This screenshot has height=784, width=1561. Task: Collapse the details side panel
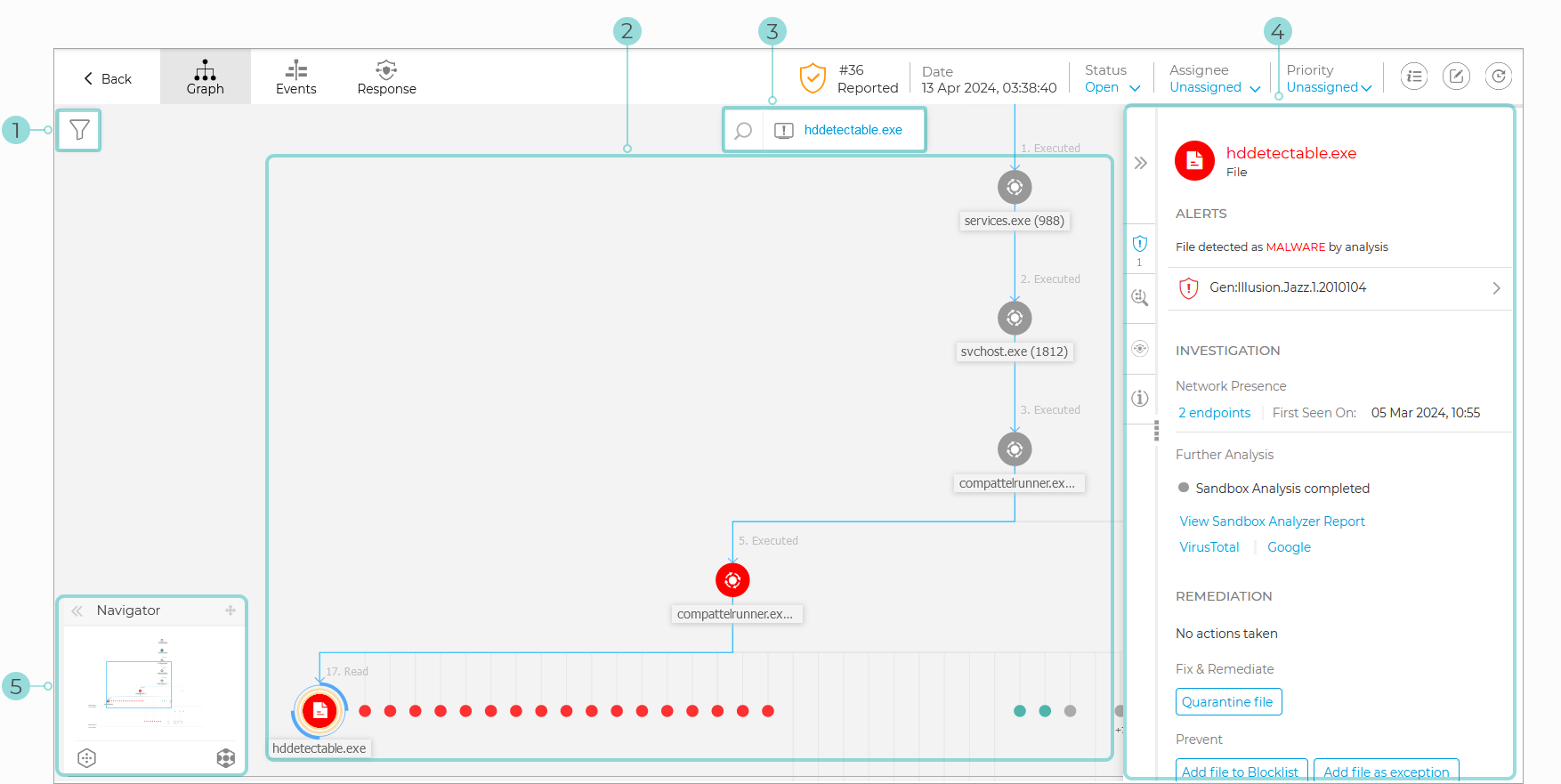[x=1140, y=163]
